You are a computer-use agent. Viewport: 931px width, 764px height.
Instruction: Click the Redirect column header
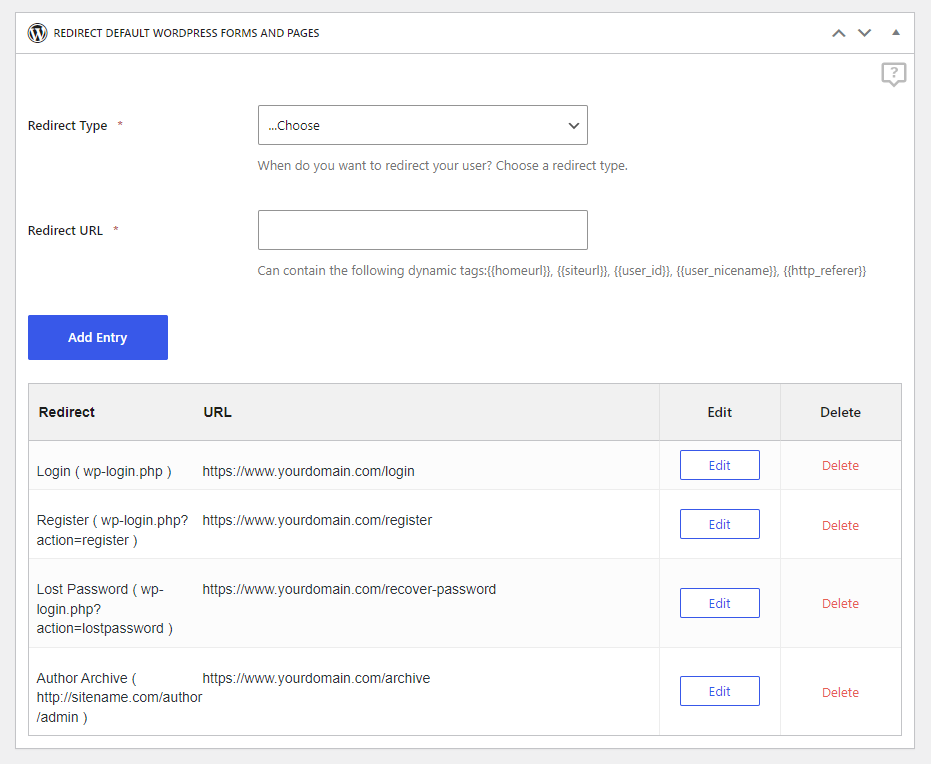point(66,412)
